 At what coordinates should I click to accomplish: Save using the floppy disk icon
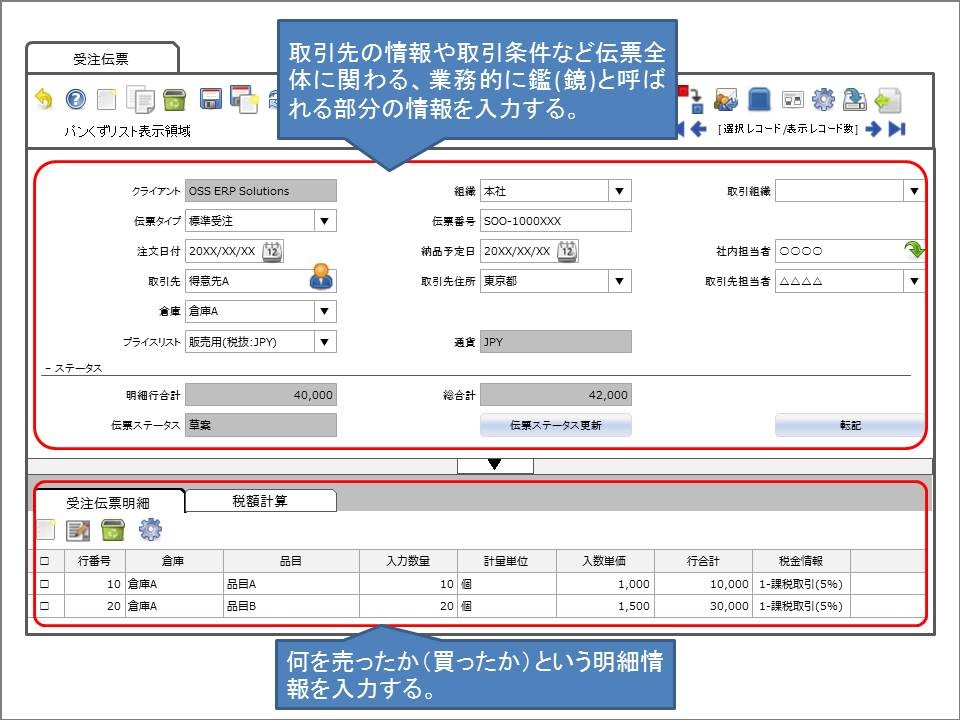click(x=211, y=99)
